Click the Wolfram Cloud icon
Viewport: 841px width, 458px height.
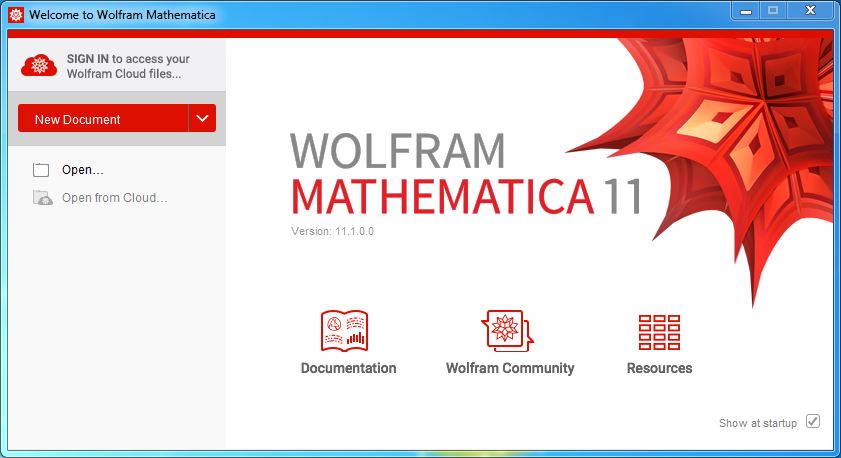click(39, 66)
